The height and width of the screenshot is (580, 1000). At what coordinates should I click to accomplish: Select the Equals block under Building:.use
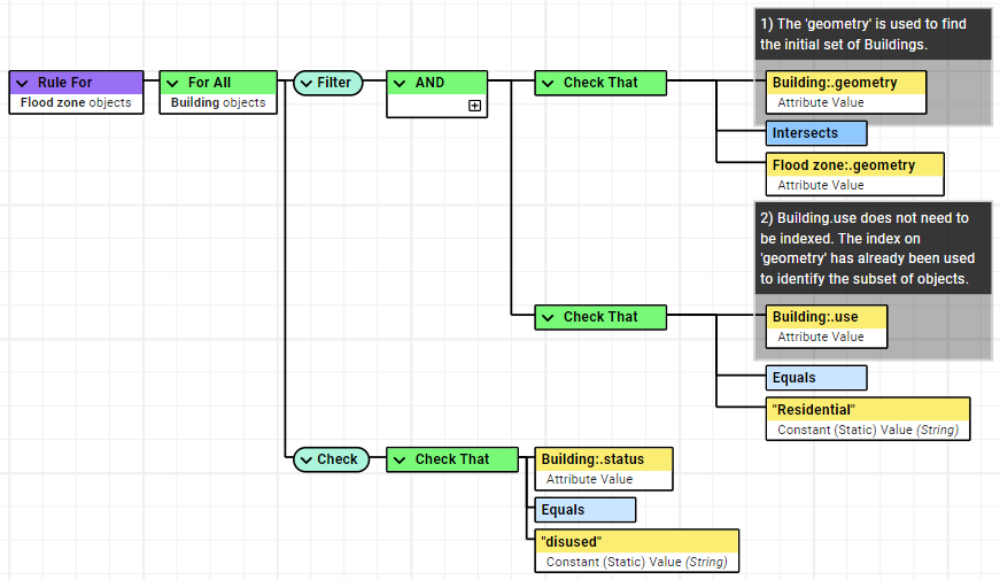[x=816, y=377]
